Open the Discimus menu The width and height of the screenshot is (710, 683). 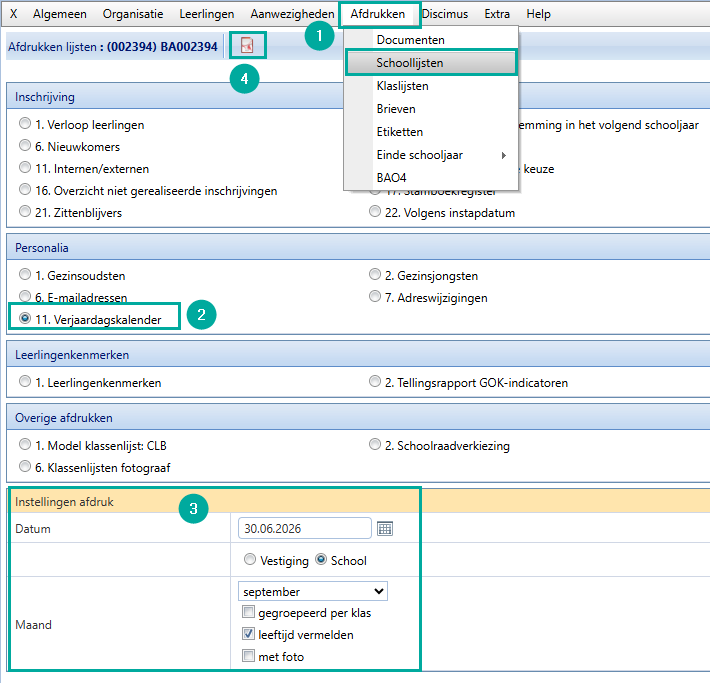[445, 14]
